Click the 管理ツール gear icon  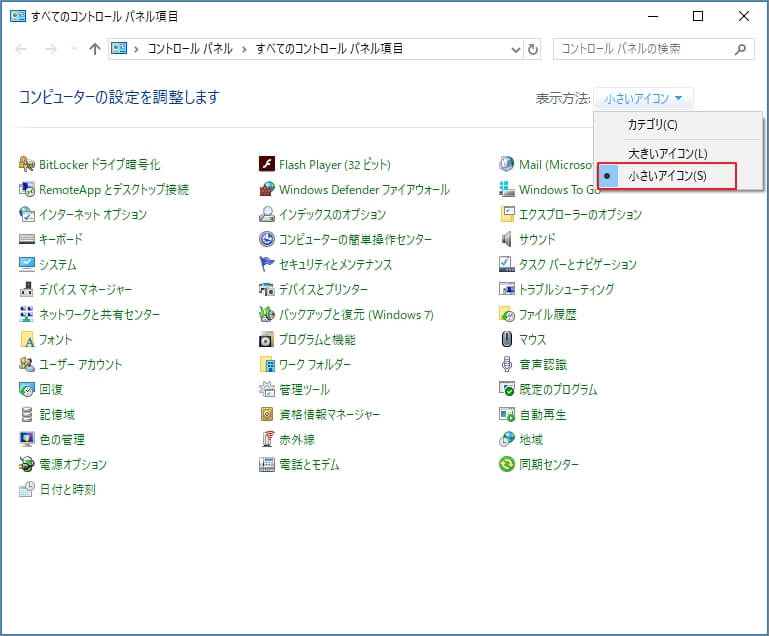pyautogui.click(x=267, y=389)
